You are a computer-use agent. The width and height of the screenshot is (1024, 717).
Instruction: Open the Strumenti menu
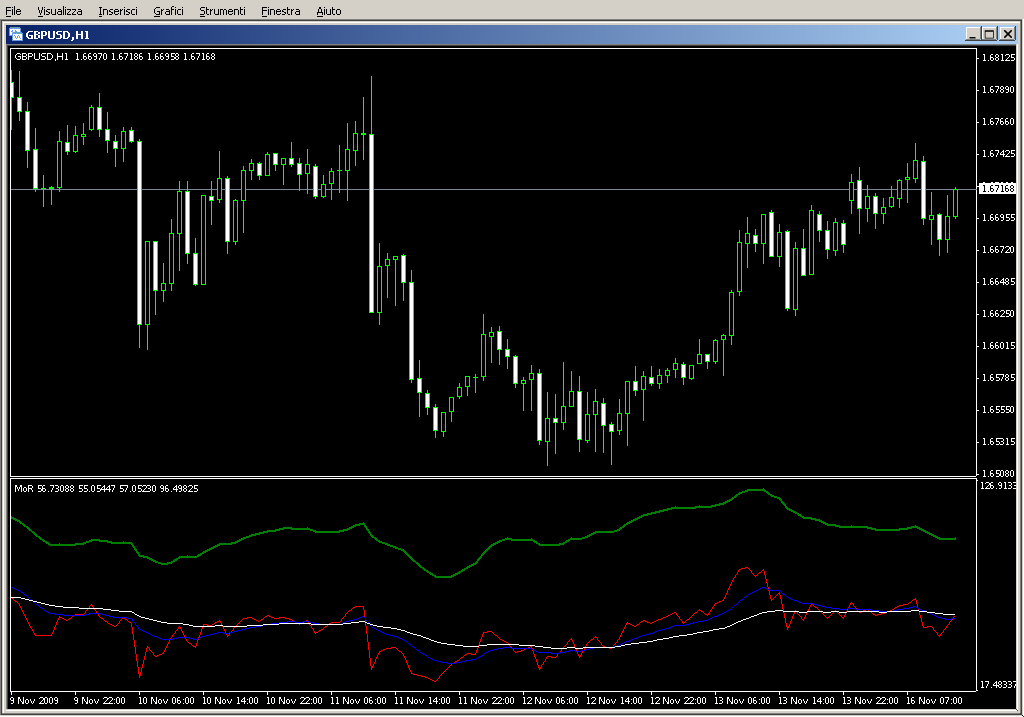point(222,11)
